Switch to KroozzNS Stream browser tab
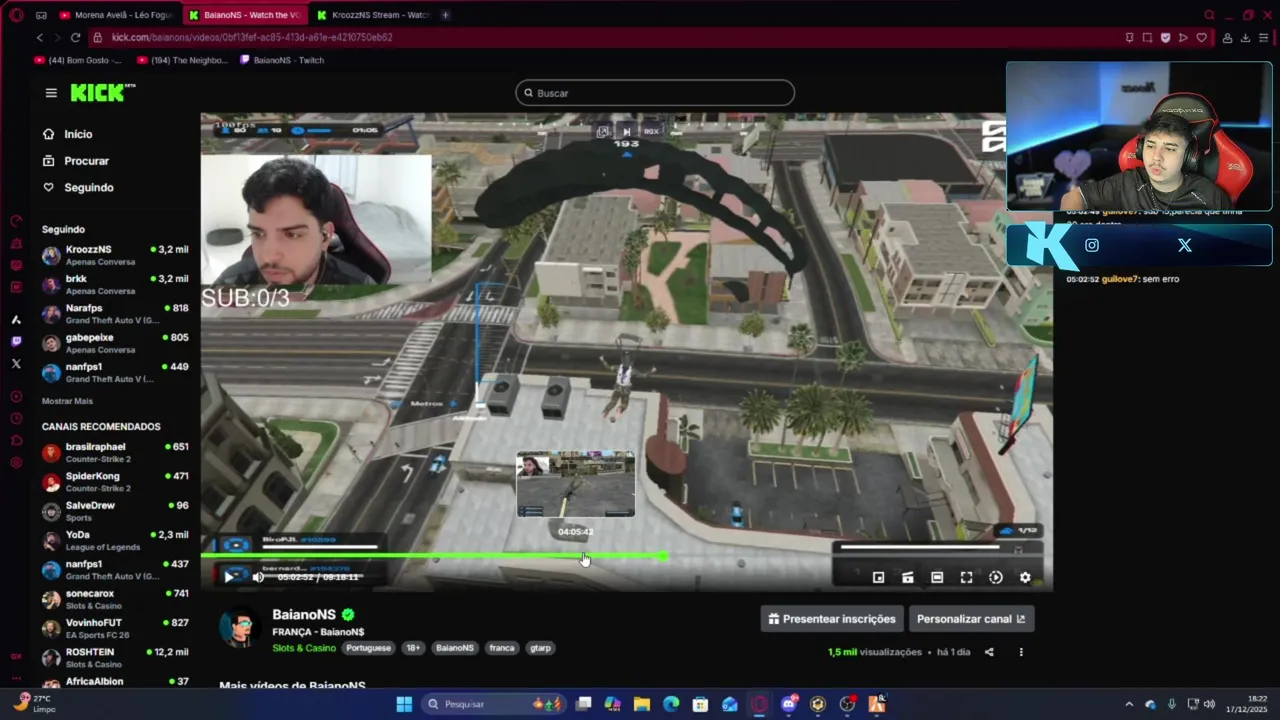This screenshot has height=720, width=1280. click(373, 15)
